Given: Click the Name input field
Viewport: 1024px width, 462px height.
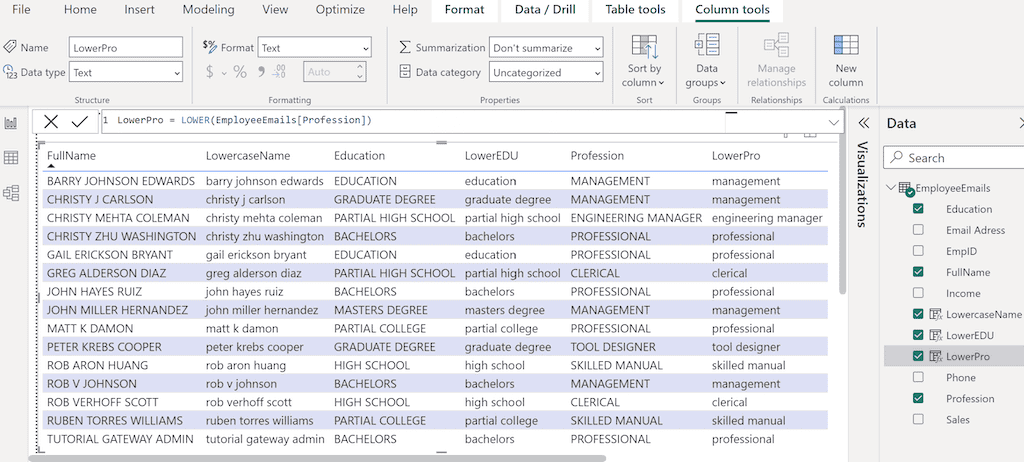Looking at the screenshot, I should 126,47.
